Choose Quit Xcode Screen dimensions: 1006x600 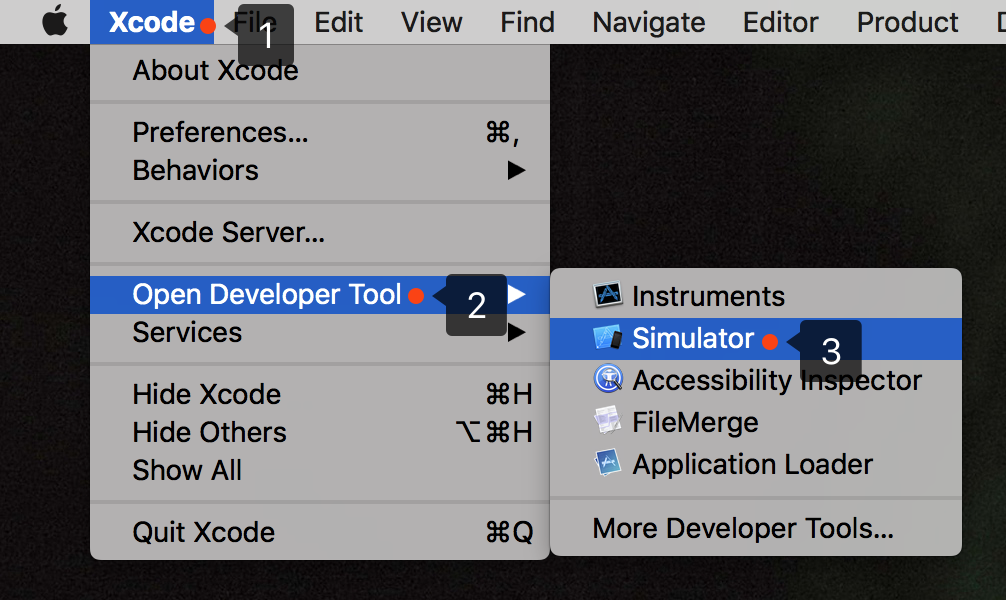(203, 532)
